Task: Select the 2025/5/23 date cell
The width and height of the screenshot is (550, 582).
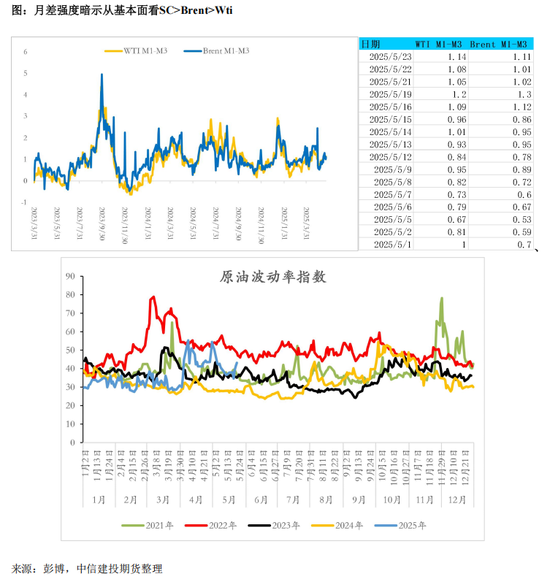Action: point(390,57)
